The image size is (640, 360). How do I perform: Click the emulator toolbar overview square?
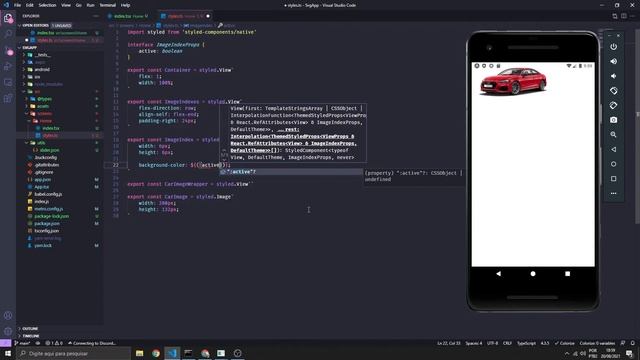(x=613, y=179)
